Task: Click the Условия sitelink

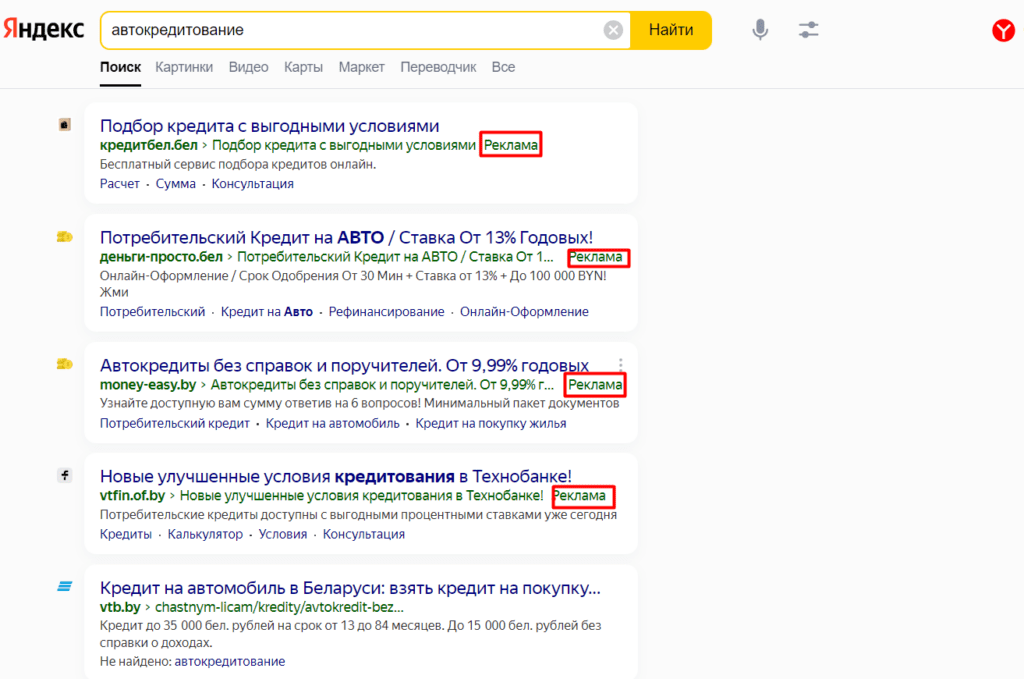Action: [x=283, y=534]
